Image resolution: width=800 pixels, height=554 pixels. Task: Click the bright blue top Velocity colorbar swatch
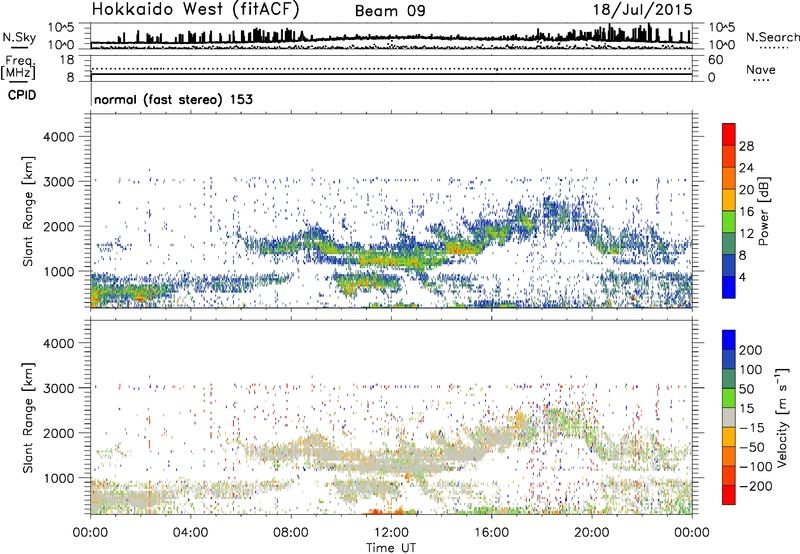[x=729, y=340]
